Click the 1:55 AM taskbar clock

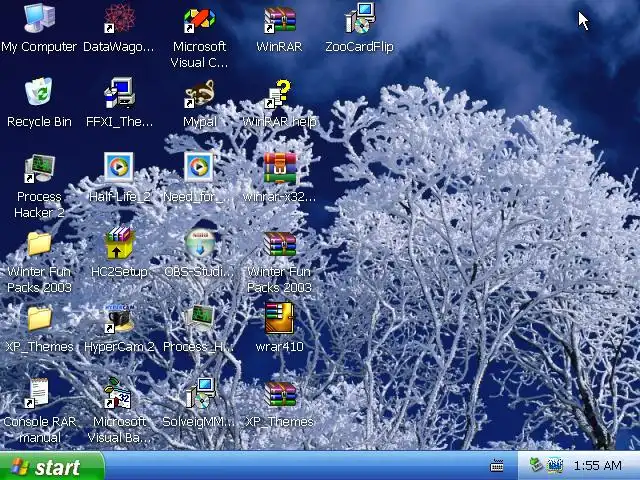[598, 465]
